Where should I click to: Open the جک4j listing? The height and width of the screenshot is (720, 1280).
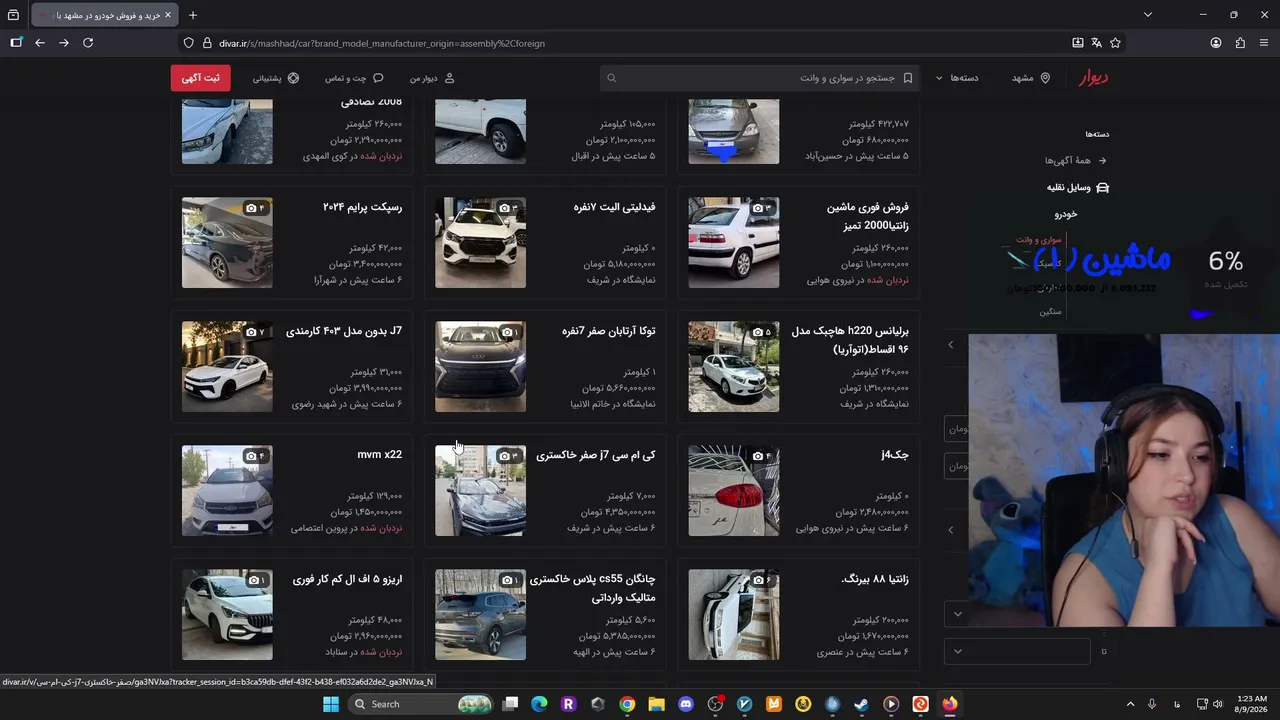pos(798,491)
